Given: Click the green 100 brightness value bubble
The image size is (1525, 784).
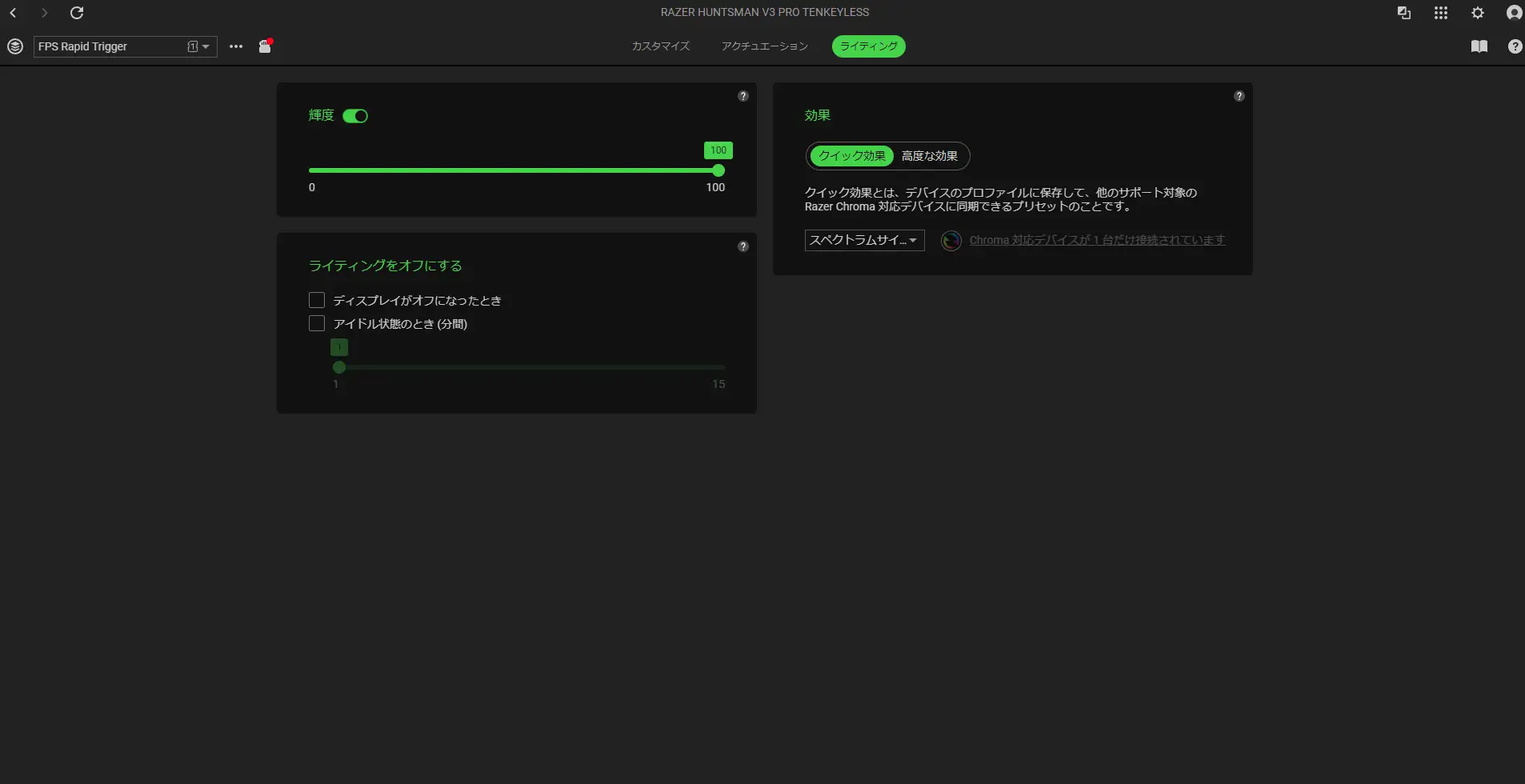Looking at the screenshot, I should tap(718, 150).
